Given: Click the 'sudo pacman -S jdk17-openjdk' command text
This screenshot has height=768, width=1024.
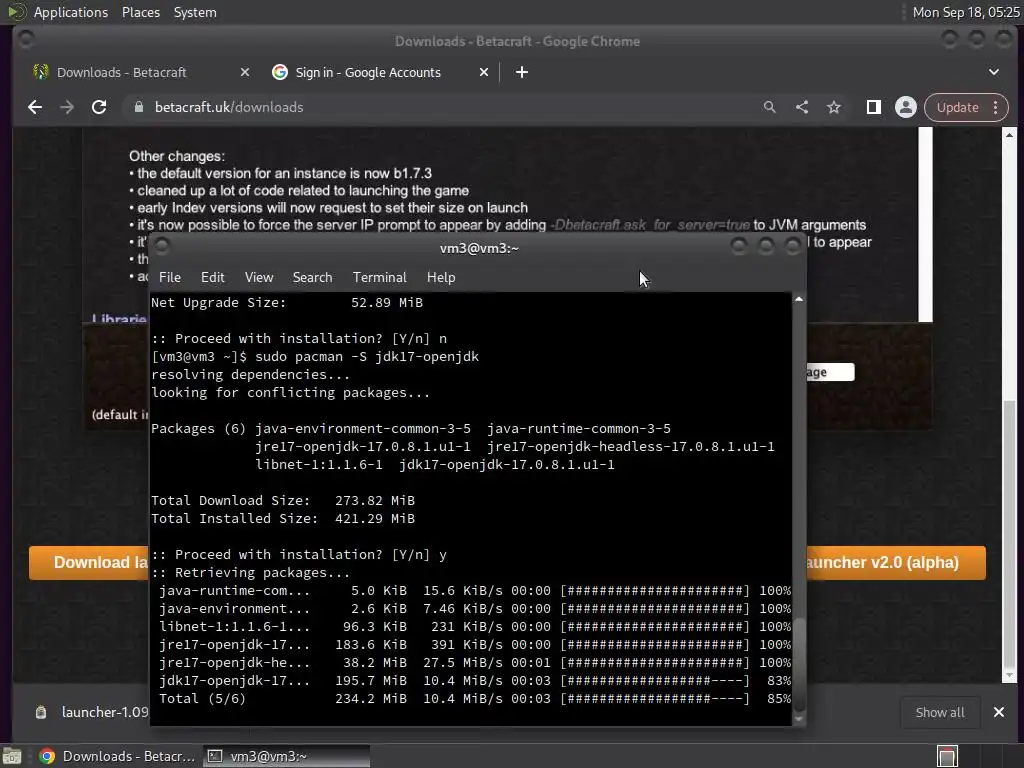Looking at the screenshot, I should coord(367,357).
